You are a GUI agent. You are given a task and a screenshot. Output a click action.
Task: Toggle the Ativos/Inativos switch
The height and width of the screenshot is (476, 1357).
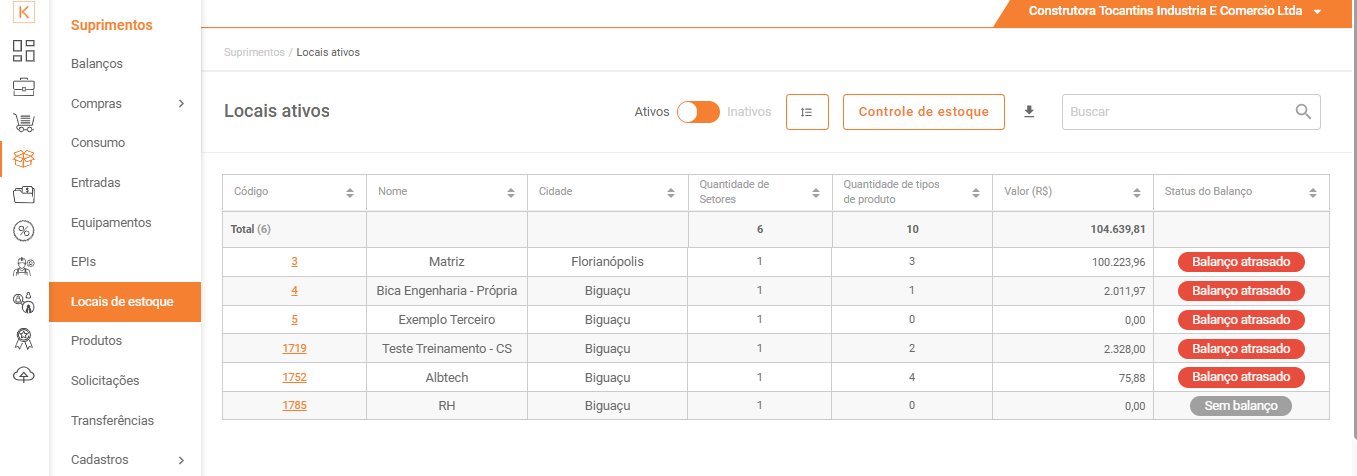698,112
